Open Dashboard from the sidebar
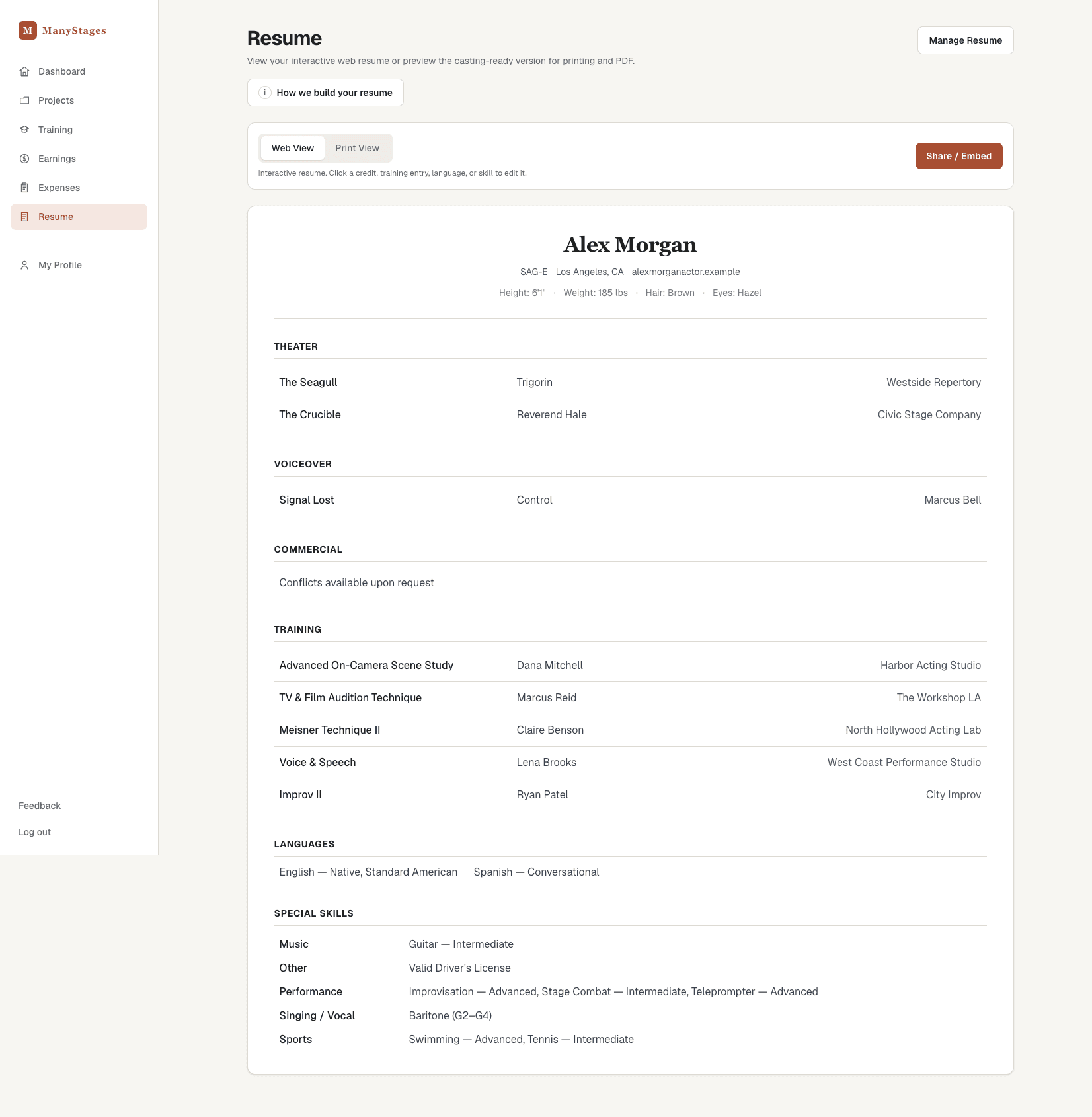This screenshot has height=1117, width=1092. click(x=79, y=71)
